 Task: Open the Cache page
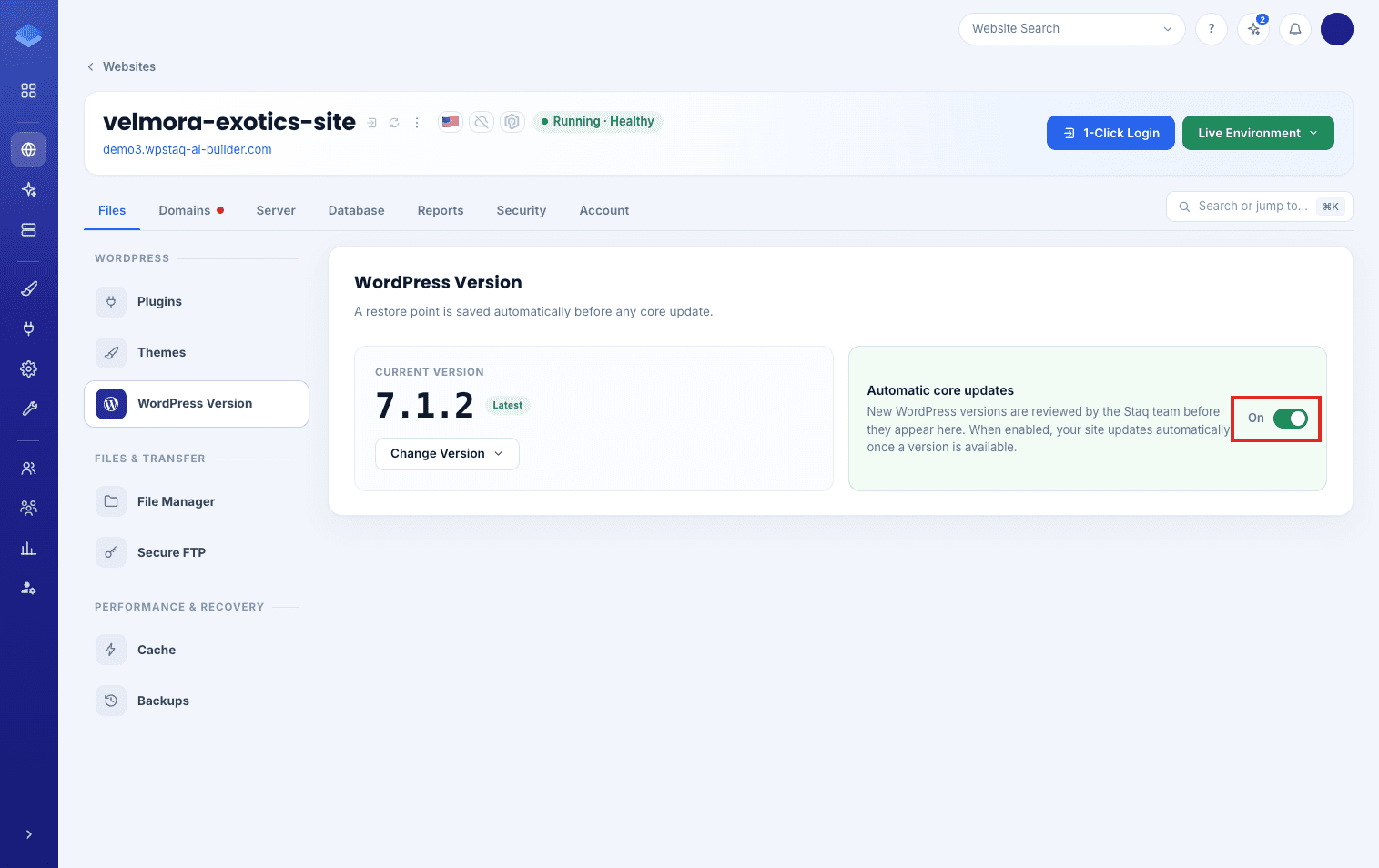[197, 651]
